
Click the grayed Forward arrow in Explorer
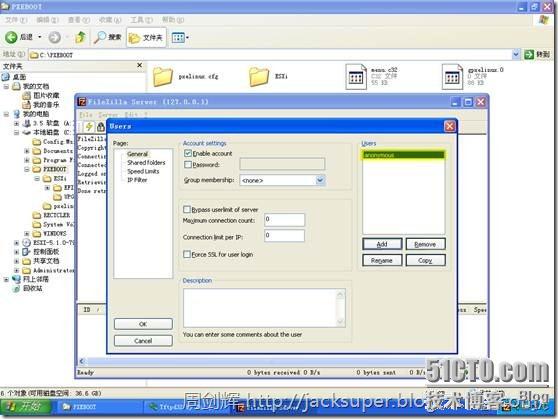[54, 37]
